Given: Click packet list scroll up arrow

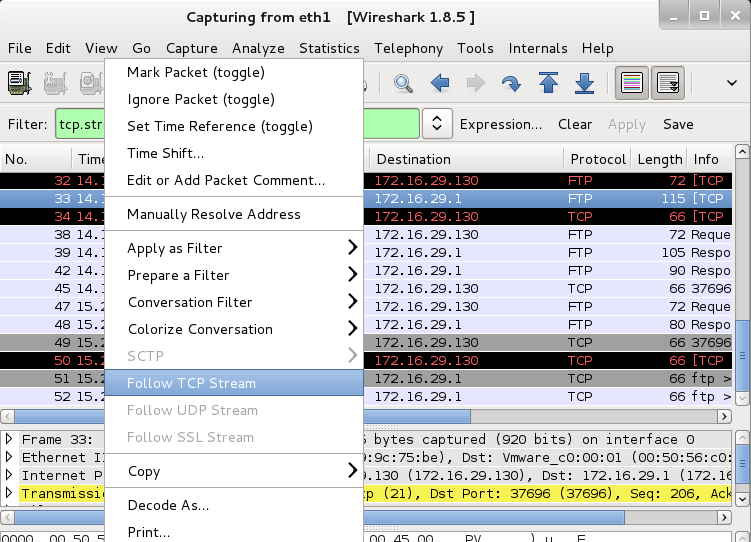Looking at the screenshot, I should click(742, 152).
